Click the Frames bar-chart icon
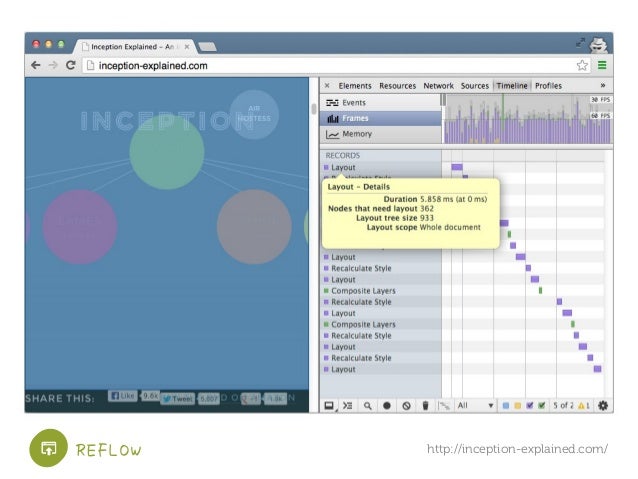638x479 pixels. tap(333, 118)
